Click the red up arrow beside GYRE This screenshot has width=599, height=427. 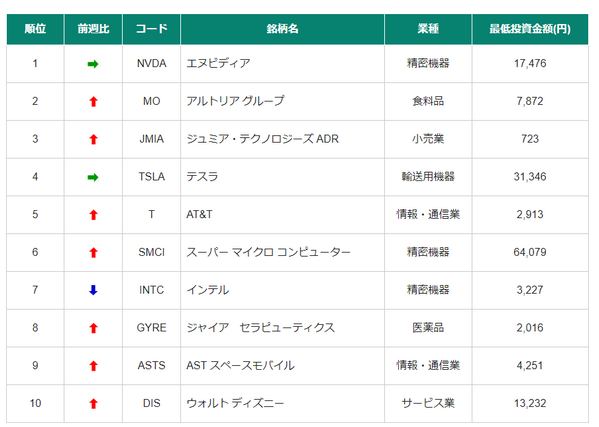click(x=93, y=328)
